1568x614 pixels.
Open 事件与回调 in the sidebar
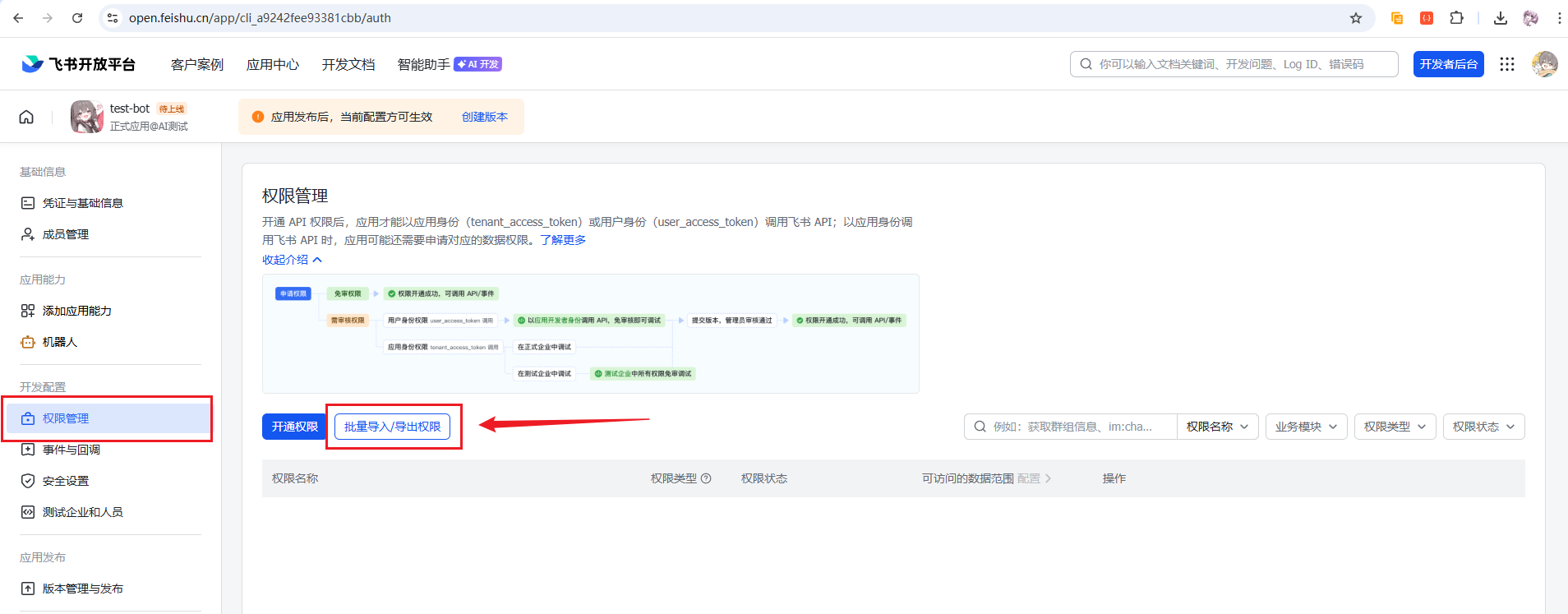click(71, 450)
